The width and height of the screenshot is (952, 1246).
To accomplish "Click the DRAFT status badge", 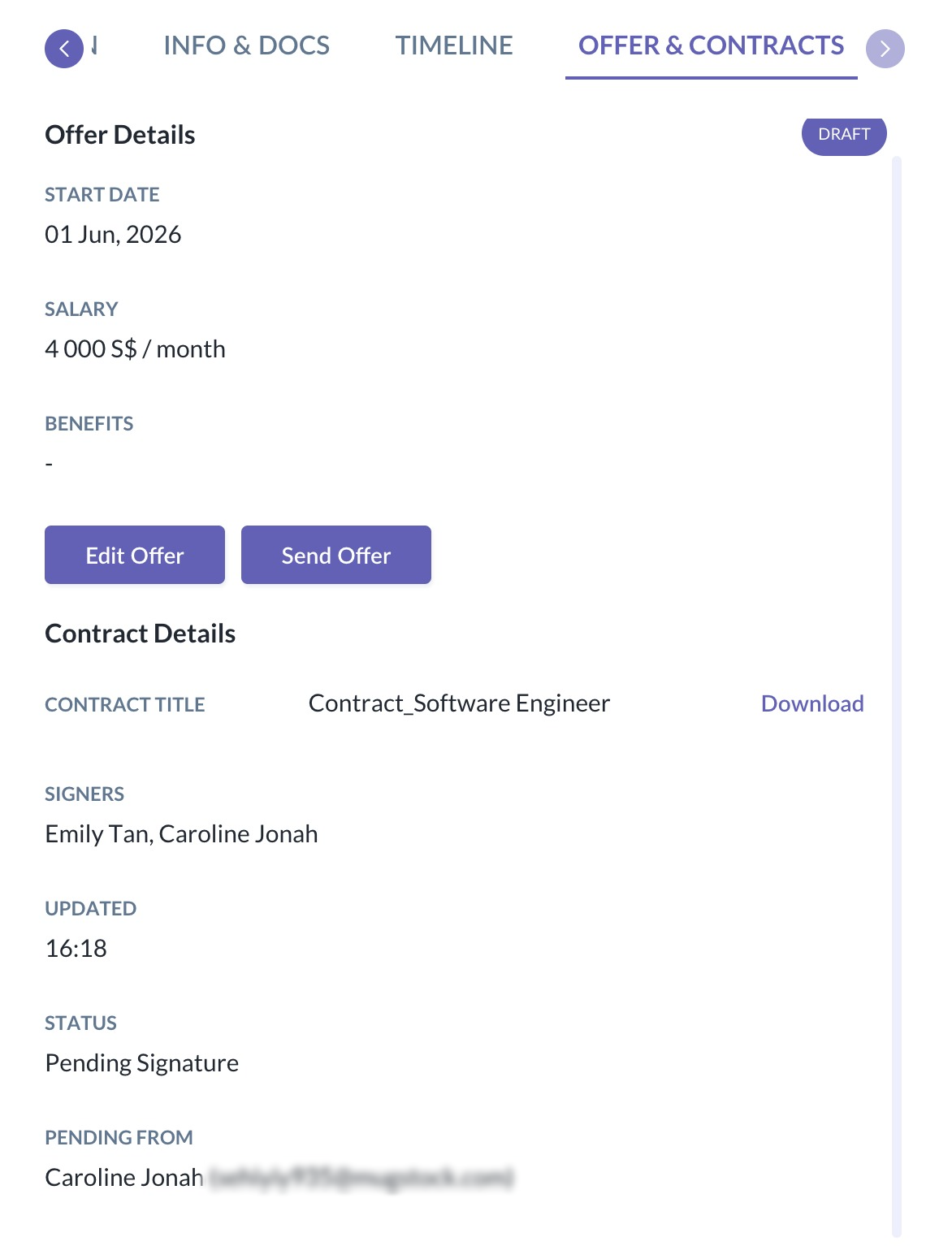I will pos(844,135).
